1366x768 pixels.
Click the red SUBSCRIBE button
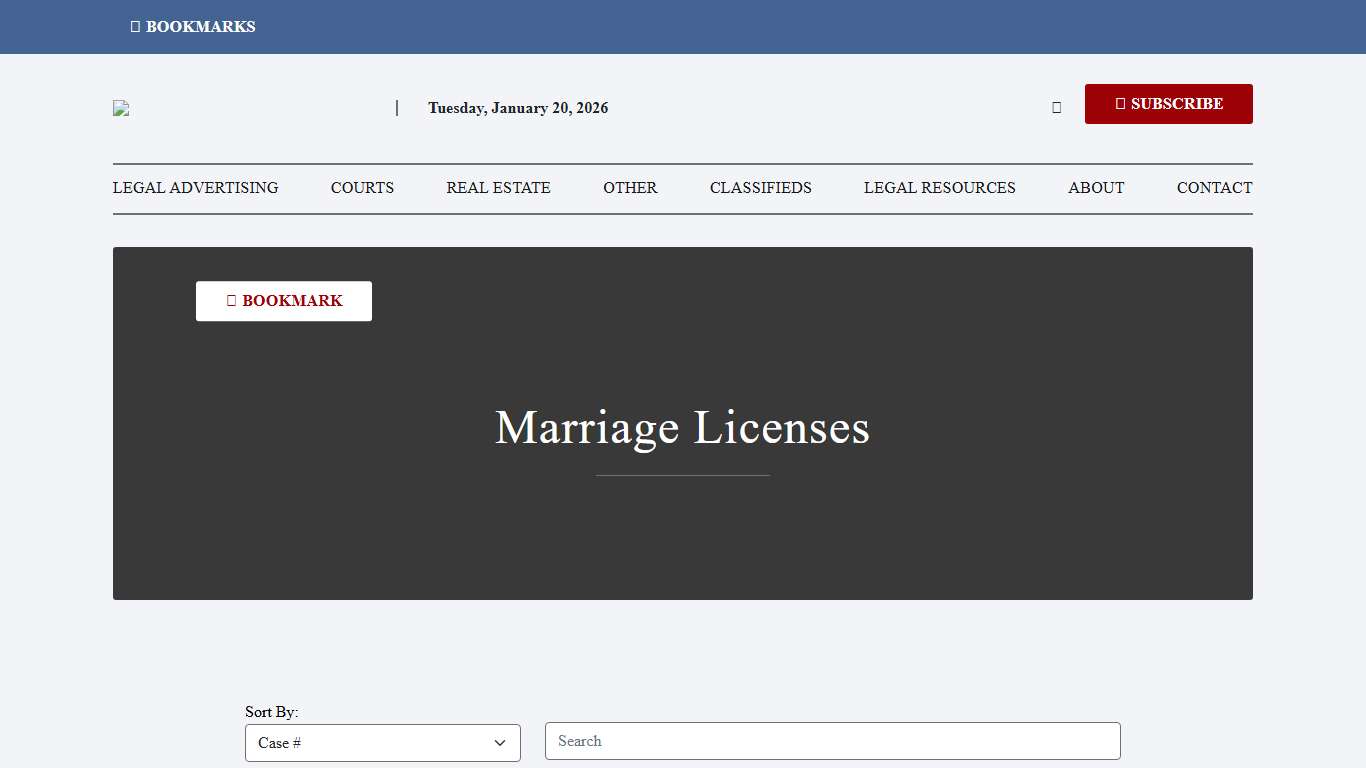[1168, 103]
